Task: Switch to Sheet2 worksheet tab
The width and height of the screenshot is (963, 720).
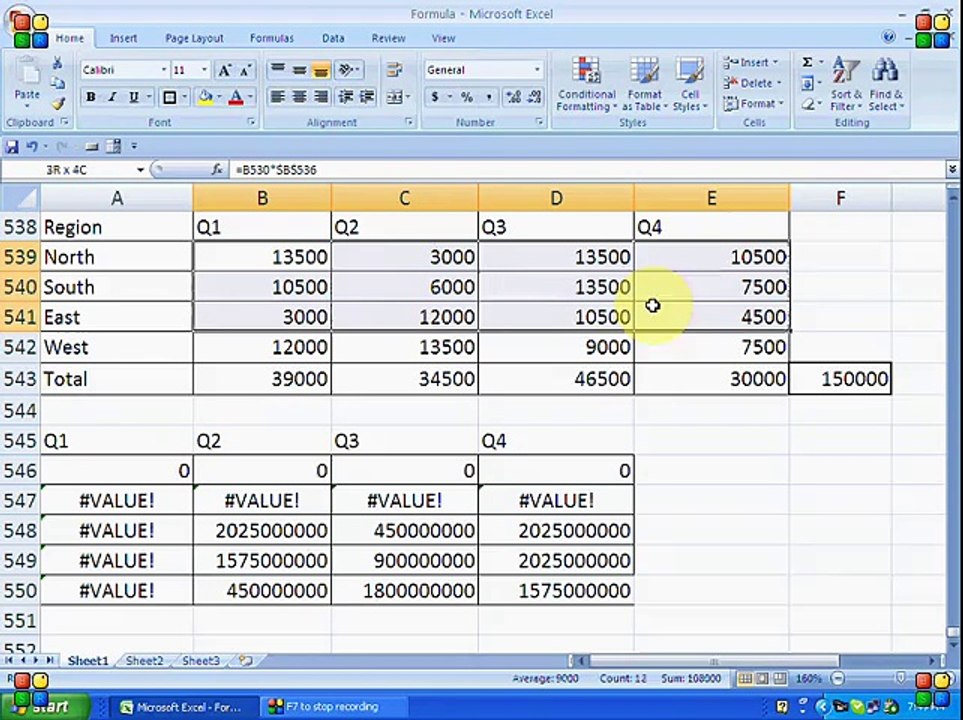Action: (144, 660)
